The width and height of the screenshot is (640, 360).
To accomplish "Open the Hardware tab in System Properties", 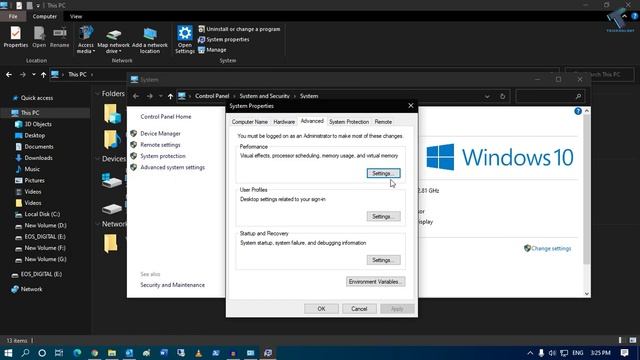I will 284,122.
